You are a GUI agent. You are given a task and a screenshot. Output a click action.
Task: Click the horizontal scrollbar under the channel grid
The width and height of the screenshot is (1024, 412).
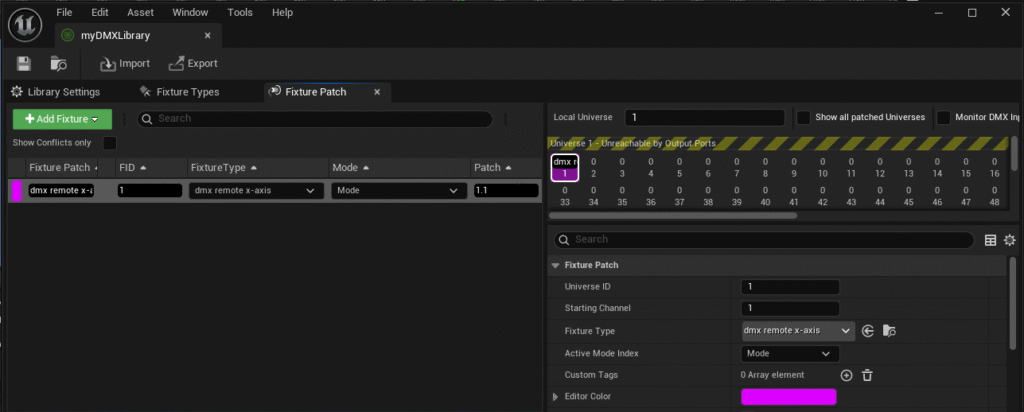click(x=673, y=215)
